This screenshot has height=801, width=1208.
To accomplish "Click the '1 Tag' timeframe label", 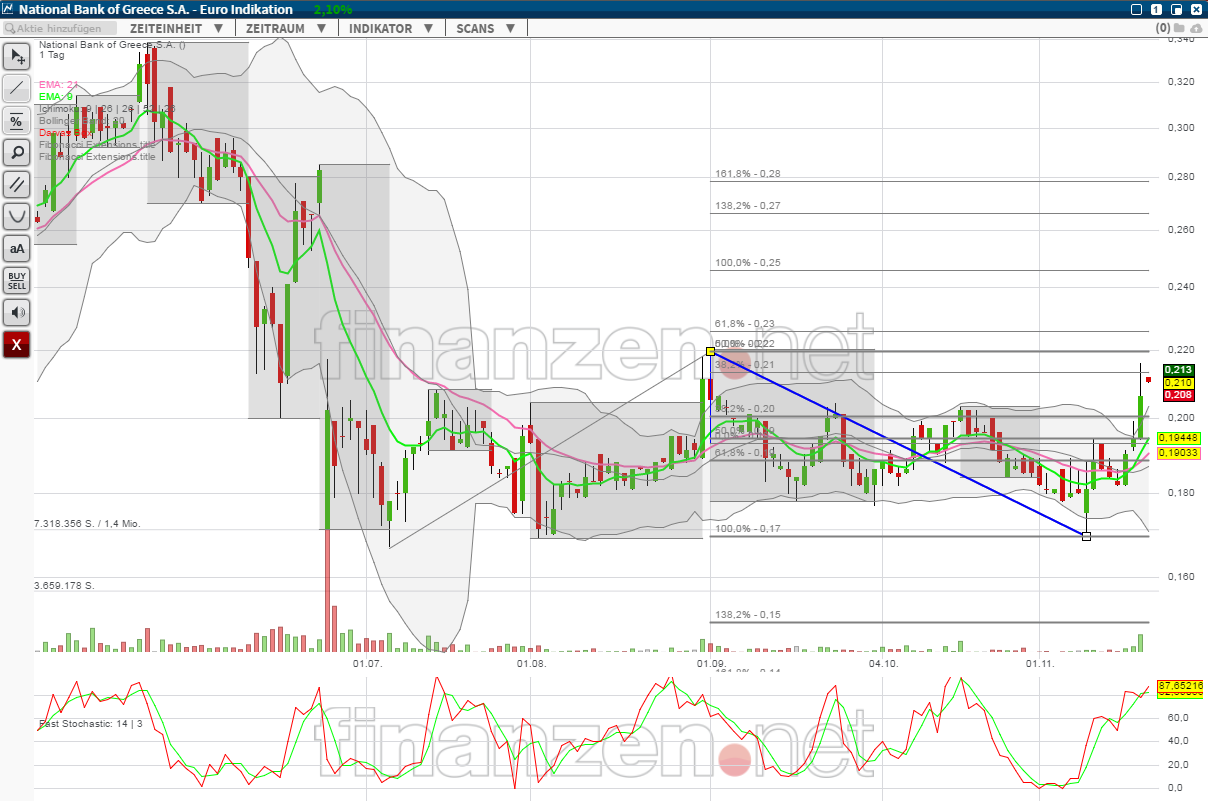I will click(52, 55).
